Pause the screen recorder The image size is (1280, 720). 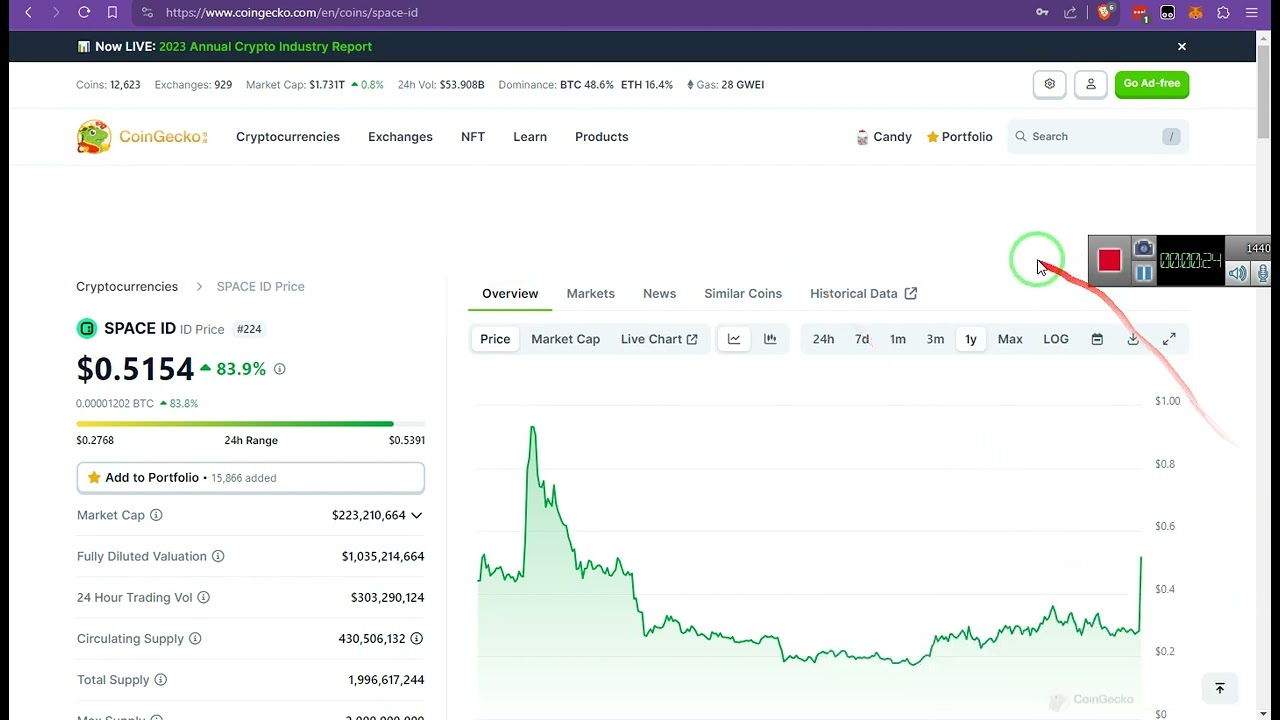pos(1143,273)
